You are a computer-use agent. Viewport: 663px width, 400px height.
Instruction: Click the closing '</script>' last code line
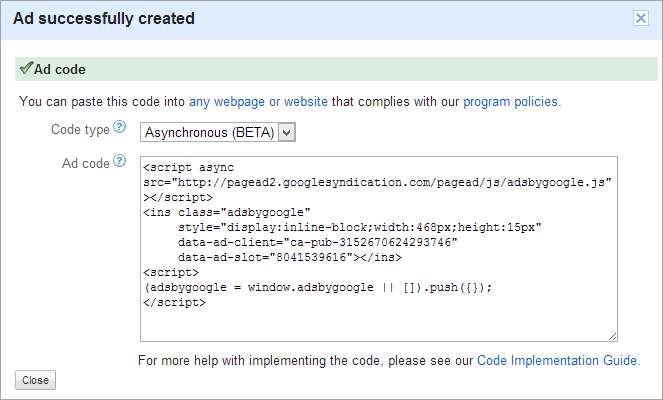pos(174,302)
